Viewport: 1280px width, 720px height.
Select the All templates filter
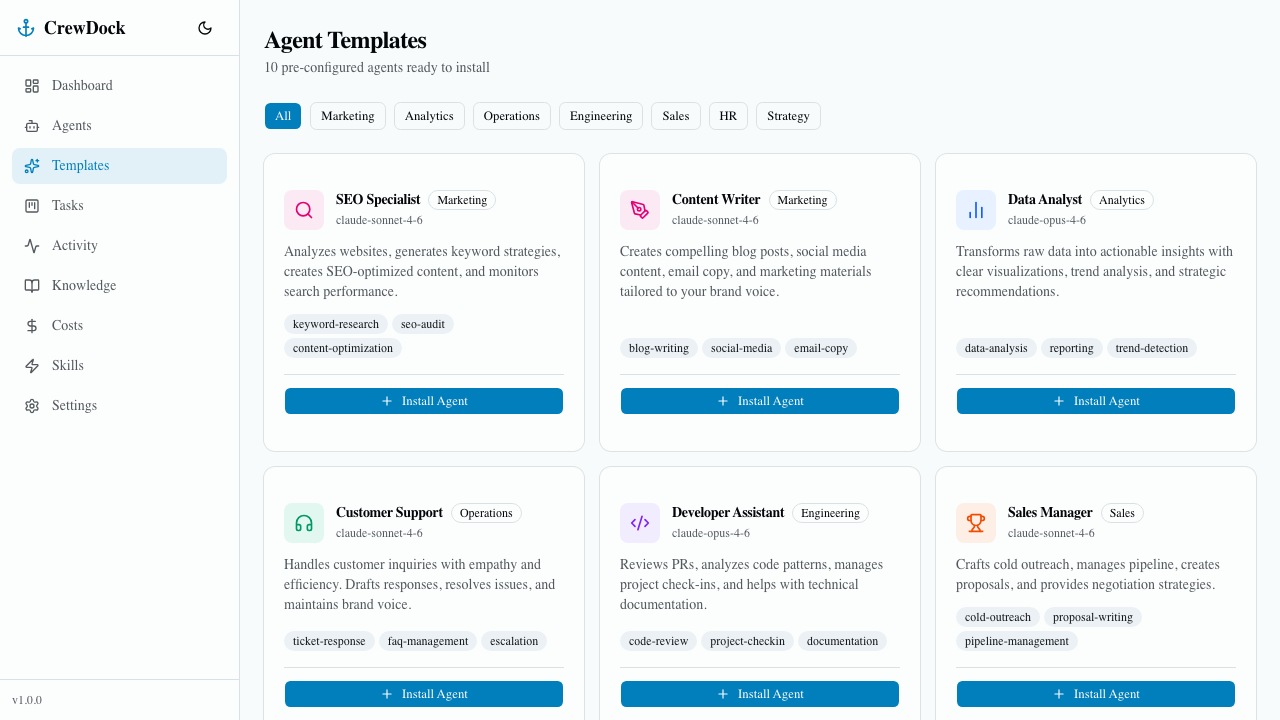point(283,116)
